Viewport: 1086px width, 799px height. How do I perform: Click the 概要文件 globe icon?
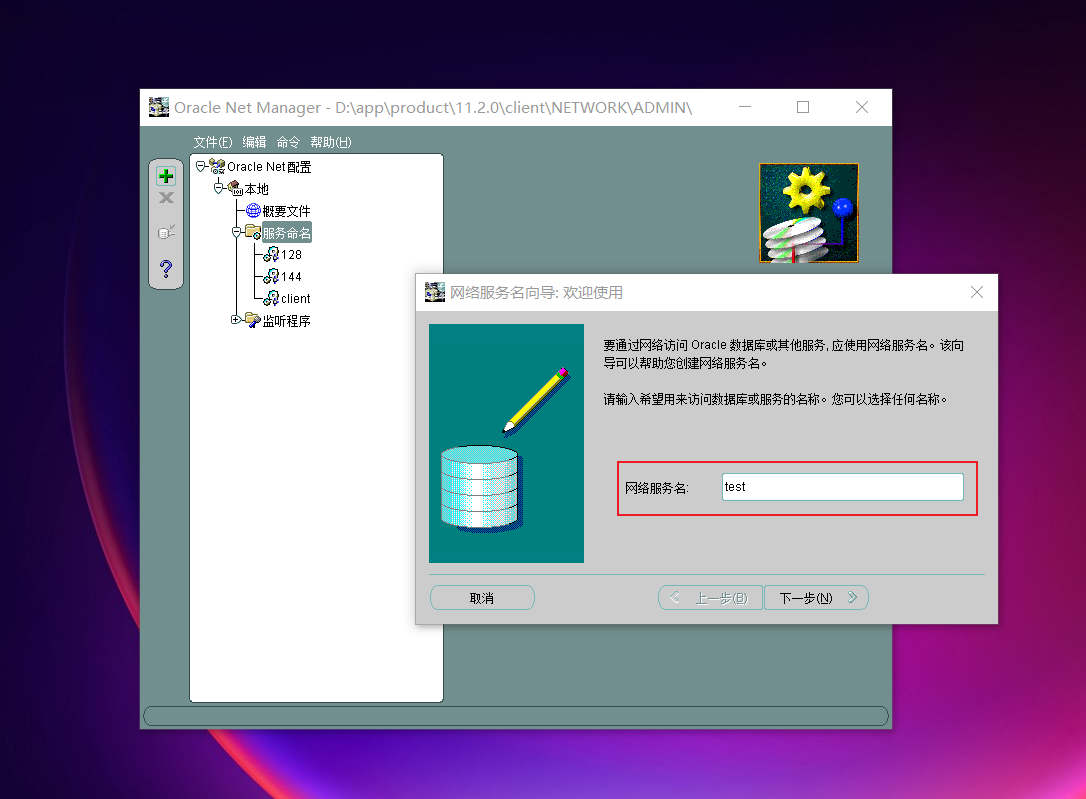(253, 210)
